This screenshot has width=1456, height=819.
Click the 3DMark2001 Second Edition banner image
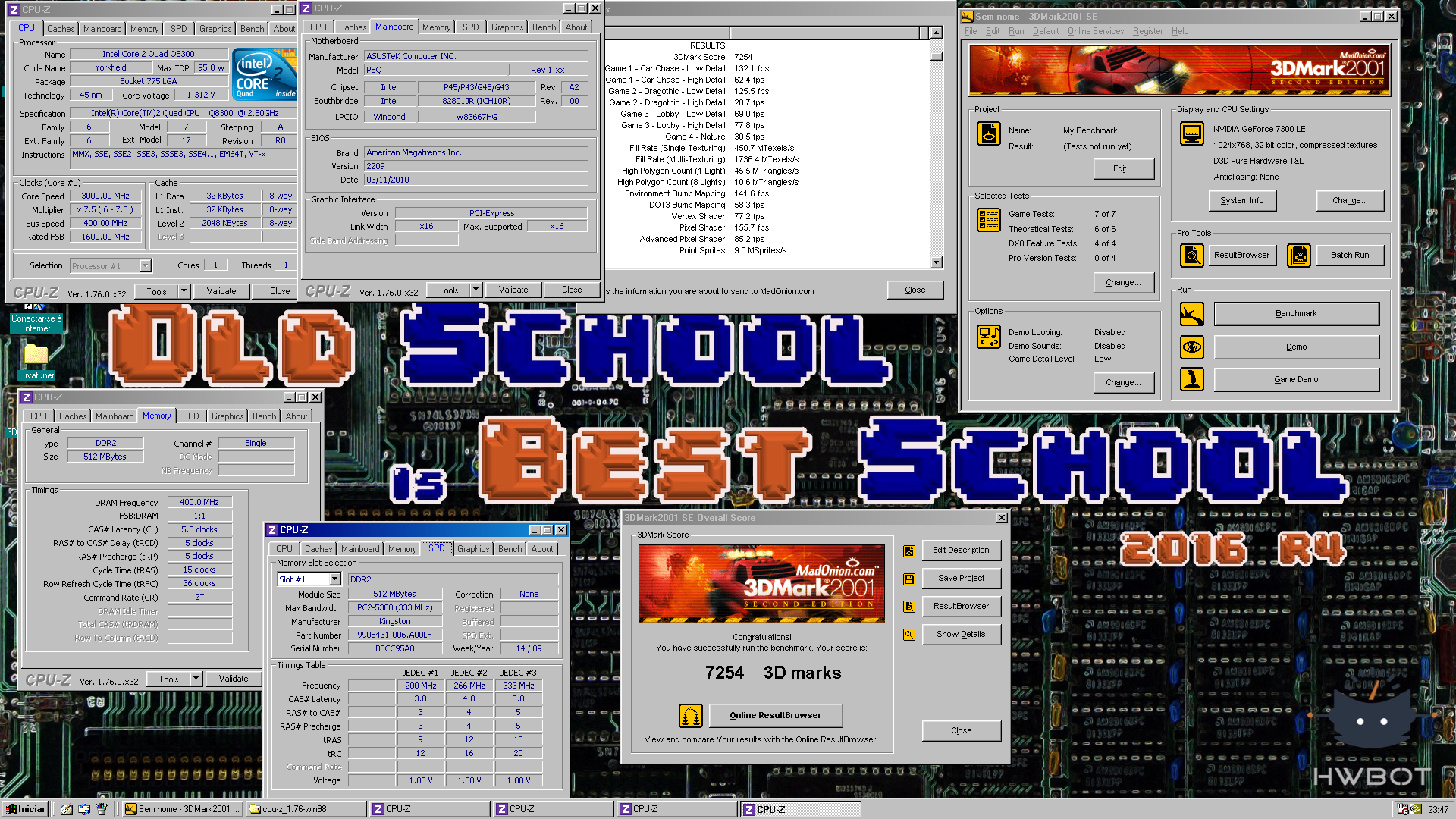[x=1179, y=70]
